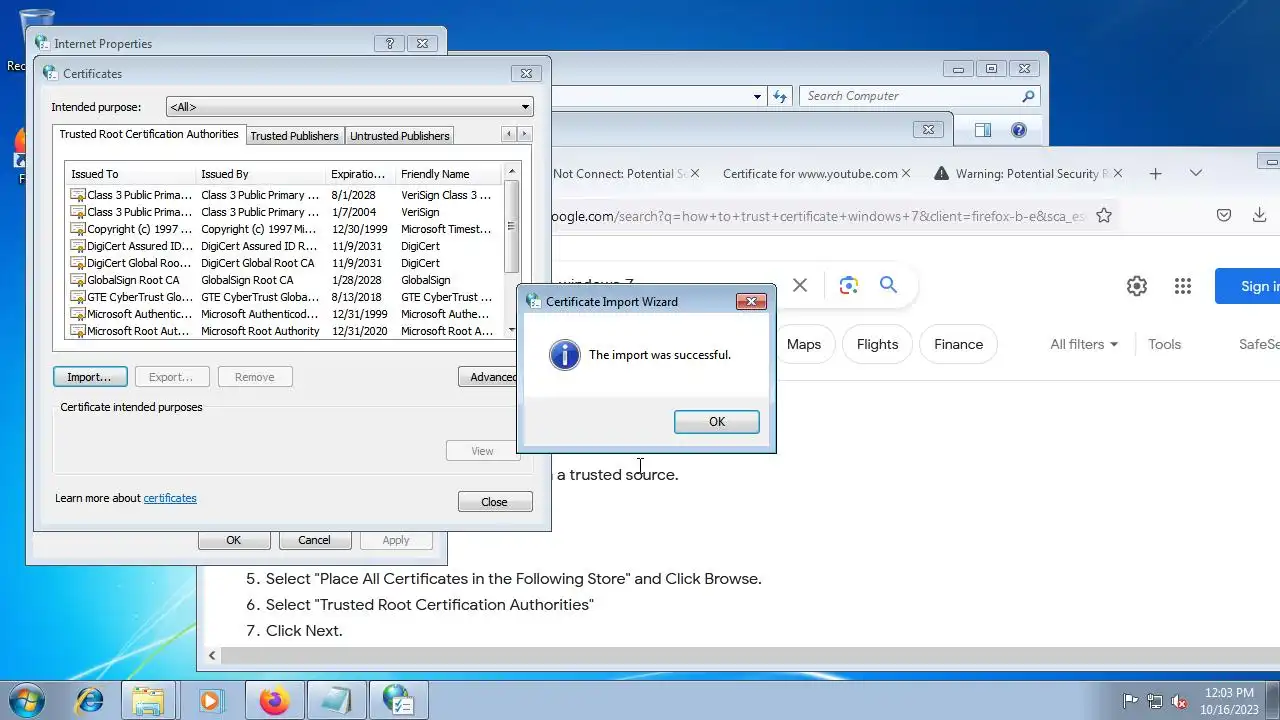Click OK in Internet Properties window
This screenshot has height=720, width=1280.
[x=233, y=540]
